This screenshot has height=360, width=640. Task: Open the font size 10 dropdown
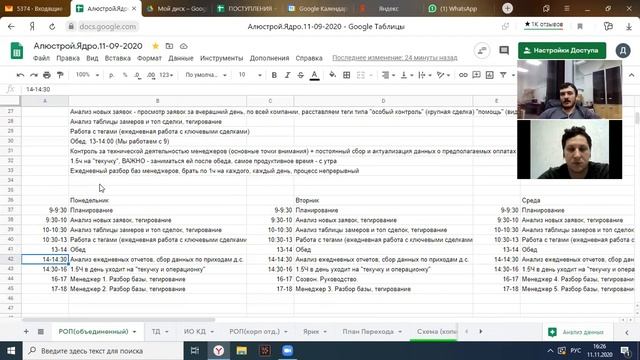click(x=250, y=75)
